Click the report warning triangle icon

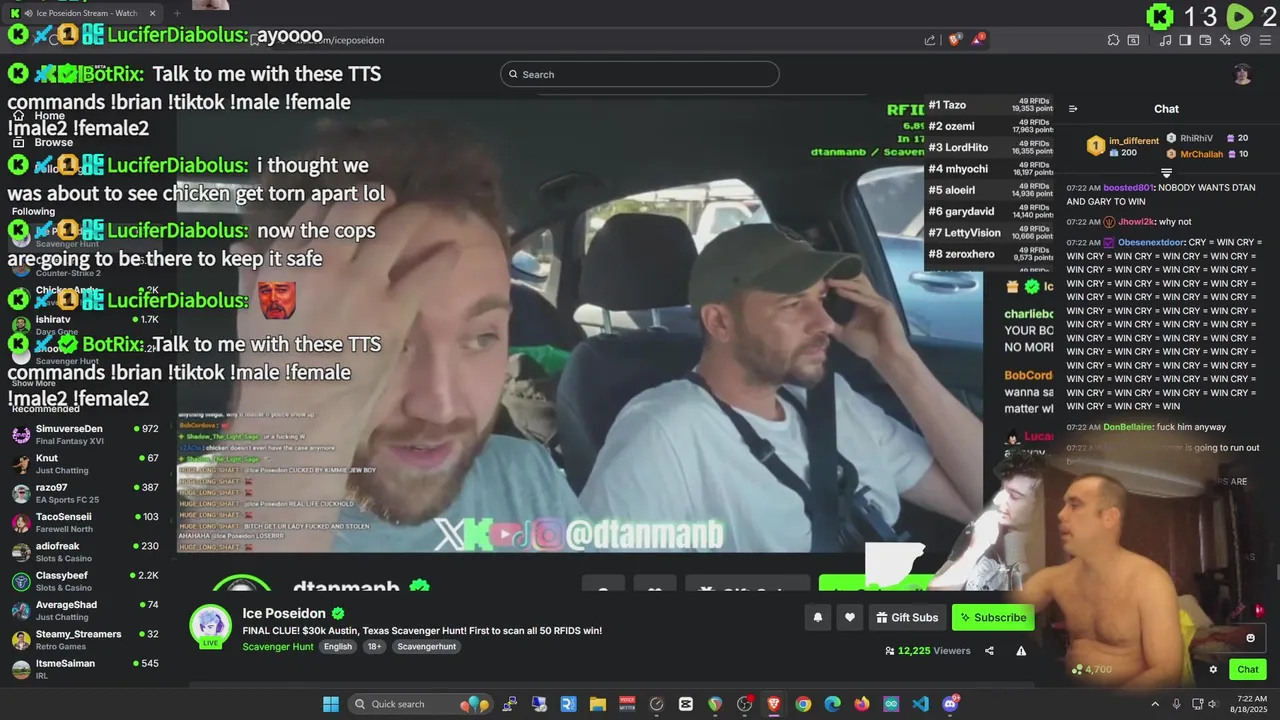pos(1021,651)
